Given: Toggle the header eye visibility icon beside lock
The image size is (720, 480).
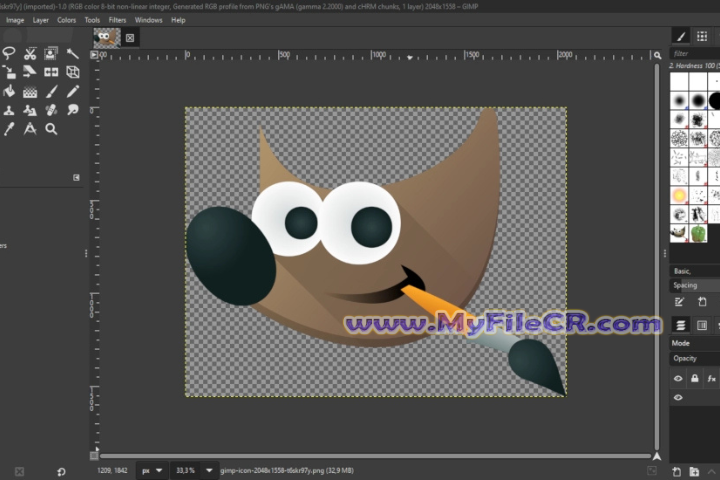Looking at the screenshot, I should (x=678, y=378).
